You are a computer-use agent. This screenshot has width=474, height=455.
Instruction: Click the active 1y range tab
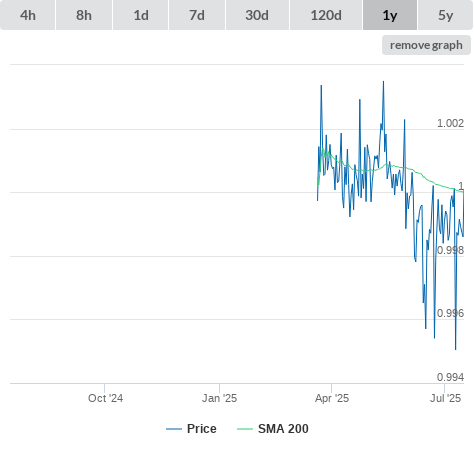(390, 15)
